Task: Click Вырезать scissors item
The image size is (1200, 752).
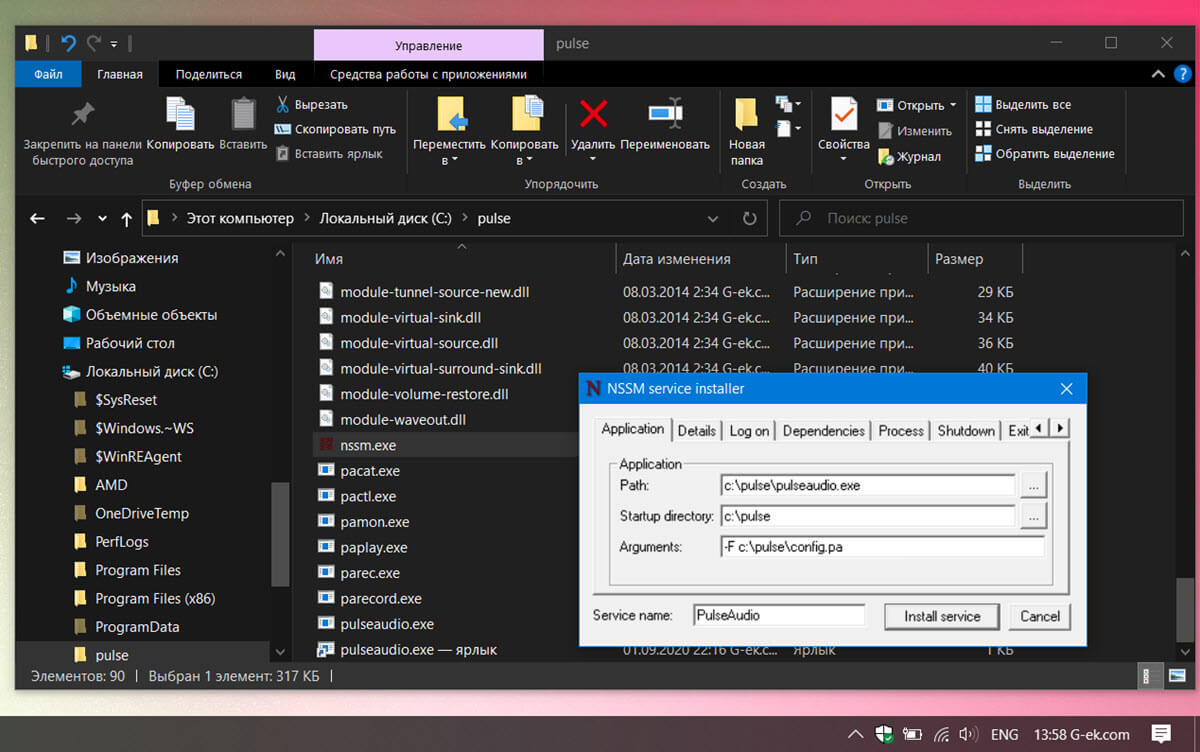Action: 312,104
